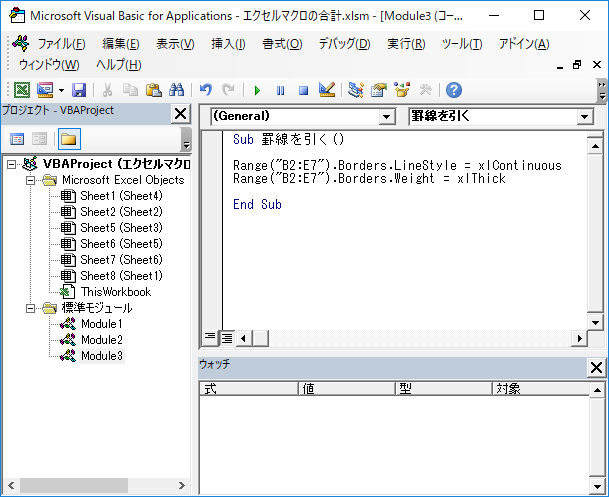Click code editor horizontal scroll left arrow

[244, 338]
